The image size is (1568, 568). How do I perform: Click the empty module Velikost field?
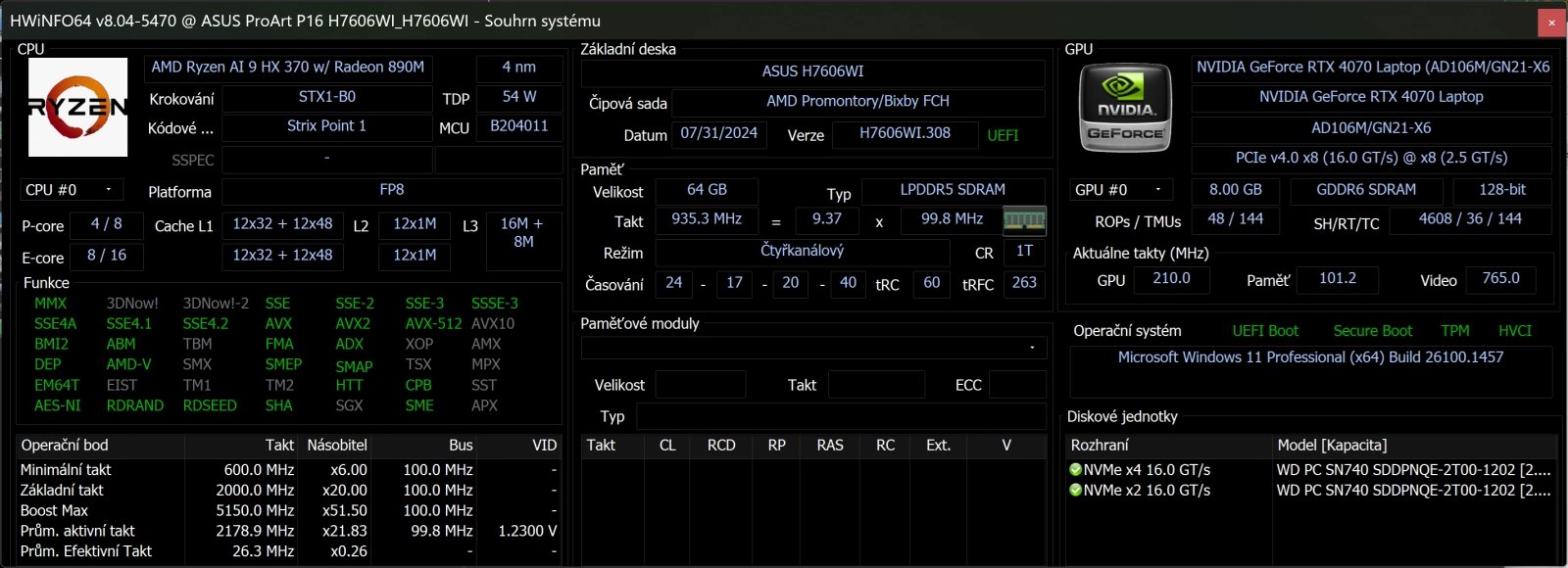[x=701, y=385]
